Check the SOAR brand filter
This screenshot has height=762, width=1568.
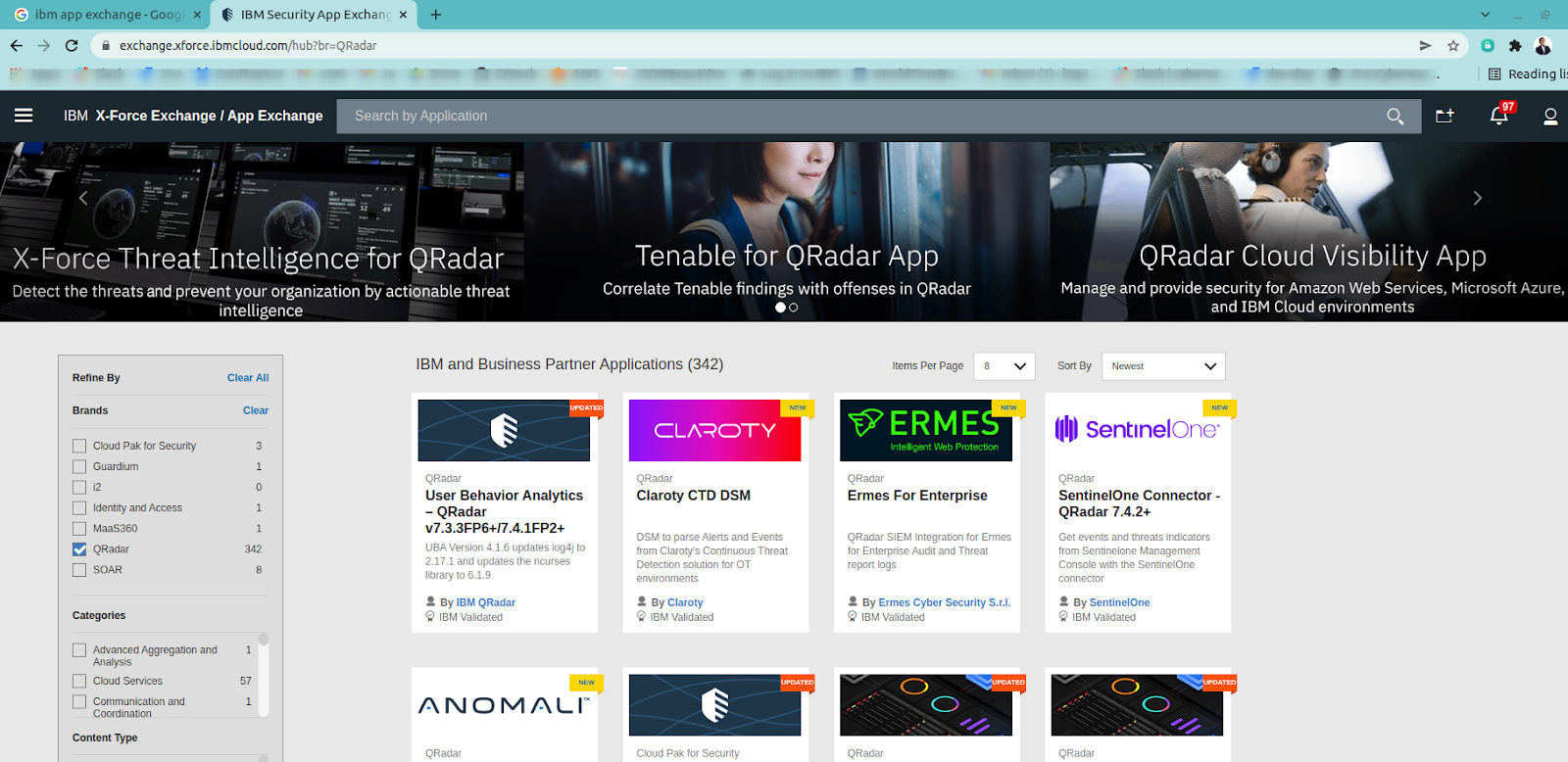coord(79,569)
